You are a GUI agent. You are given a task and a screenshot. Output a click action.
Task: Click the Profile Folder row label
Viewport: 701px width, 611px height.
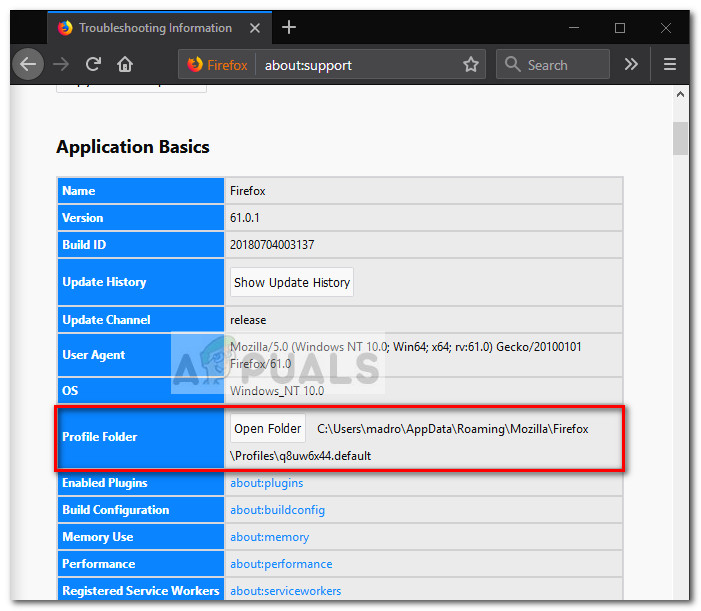tap(100, 437)
